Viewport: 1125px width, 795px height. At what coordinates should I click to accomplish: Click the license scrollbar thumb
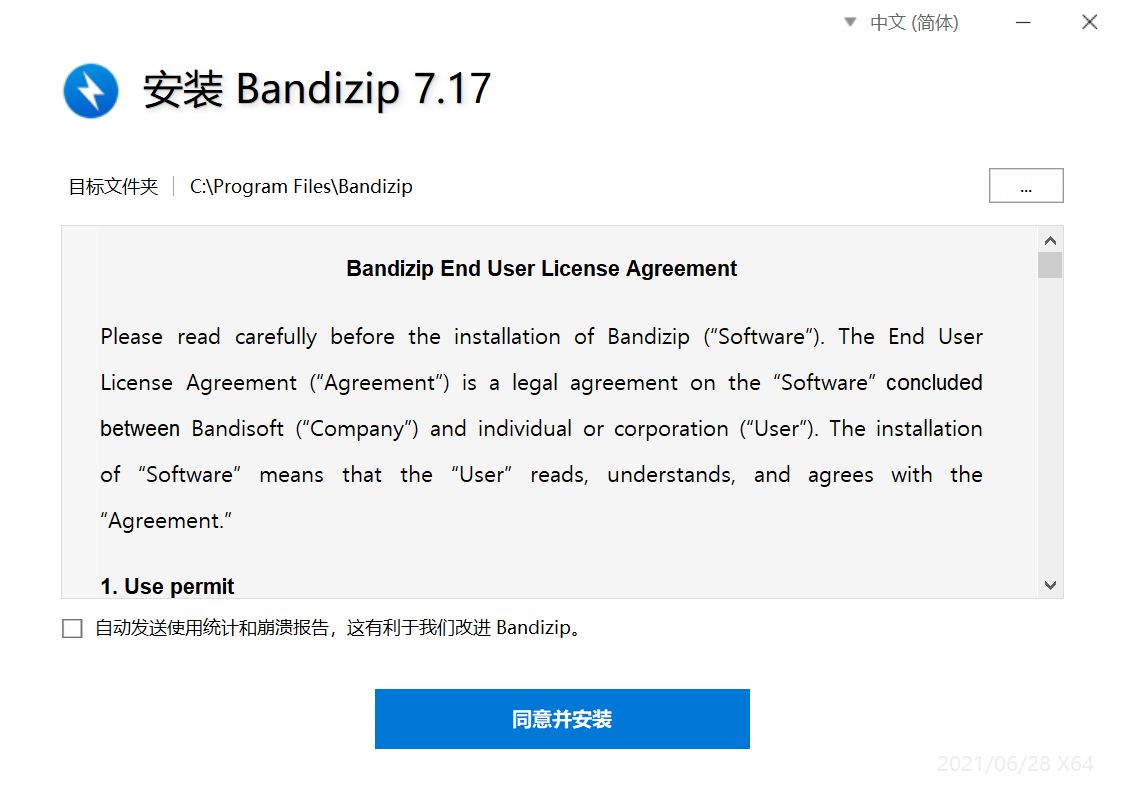pyautogui.click(x=1050, y=265)
